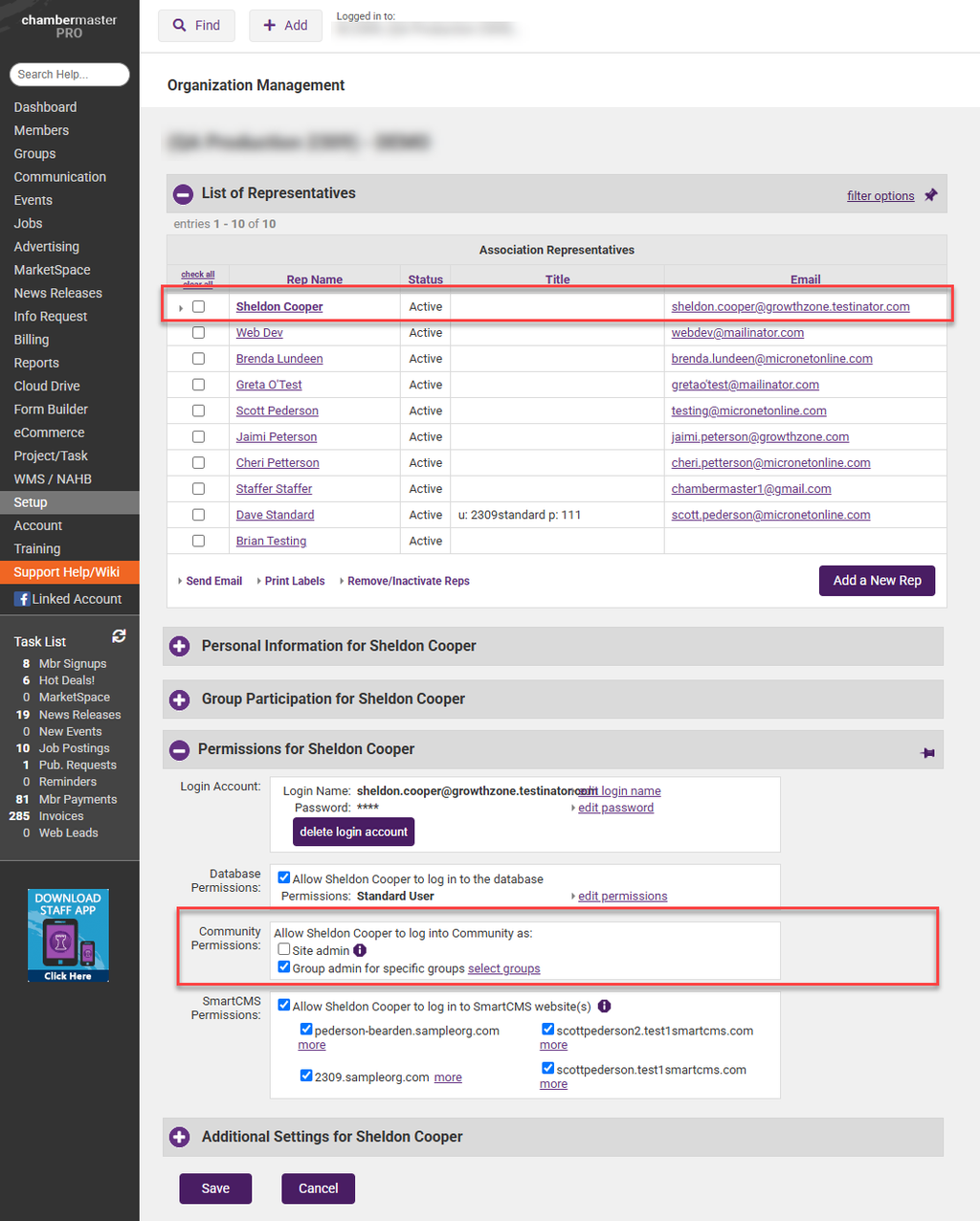Image resolution: width=980 pixels, height=1221 pixels.
Task: Click the pin icon beside filter options
Action: (x=930, y=195)
